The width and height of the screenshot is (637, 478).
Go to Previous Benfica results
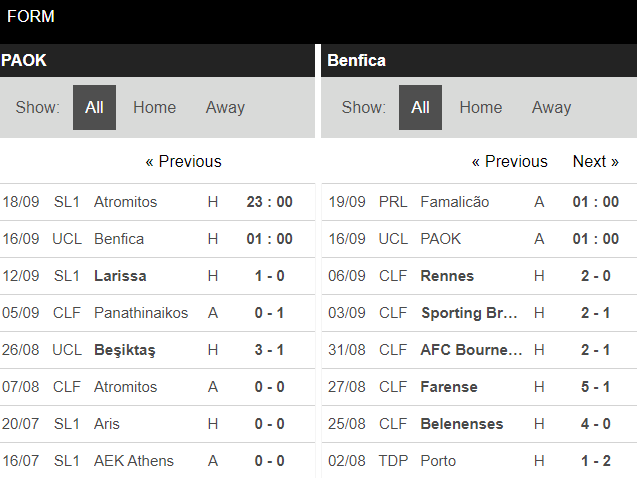(x=509, y=162)
